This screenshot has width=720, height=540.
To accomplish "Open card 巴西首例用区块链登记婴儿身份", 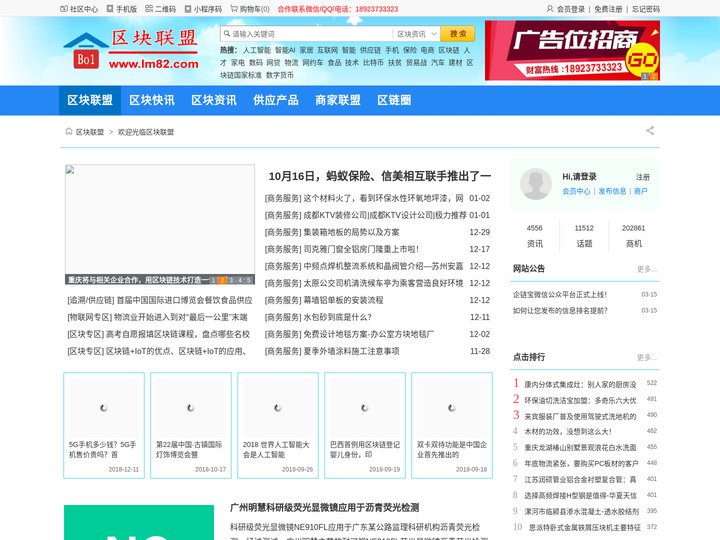I will 365,425.
